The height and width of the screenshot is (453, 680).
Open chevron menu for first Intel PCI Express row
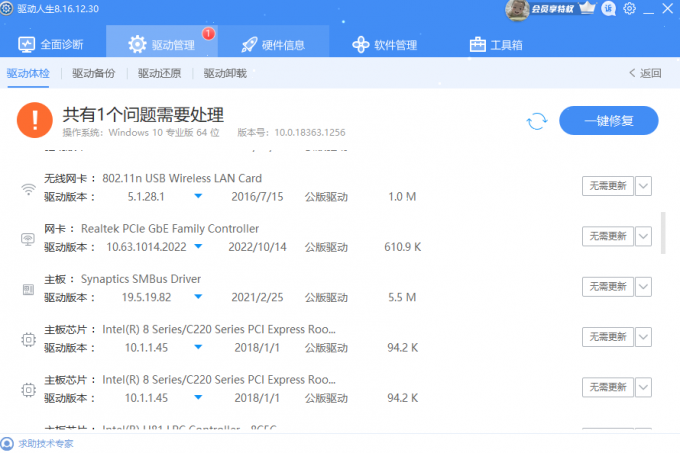click(644, 337)
